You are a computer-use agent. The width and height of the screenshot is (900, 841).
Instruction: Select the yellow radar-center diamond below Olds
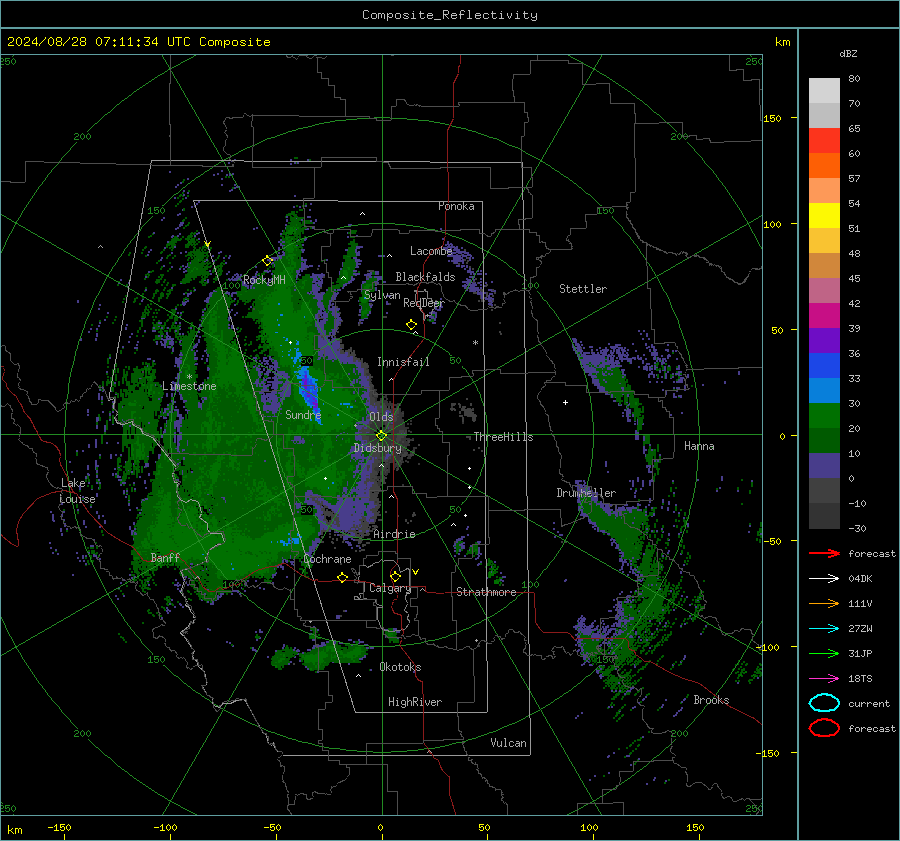click(381, 436)
